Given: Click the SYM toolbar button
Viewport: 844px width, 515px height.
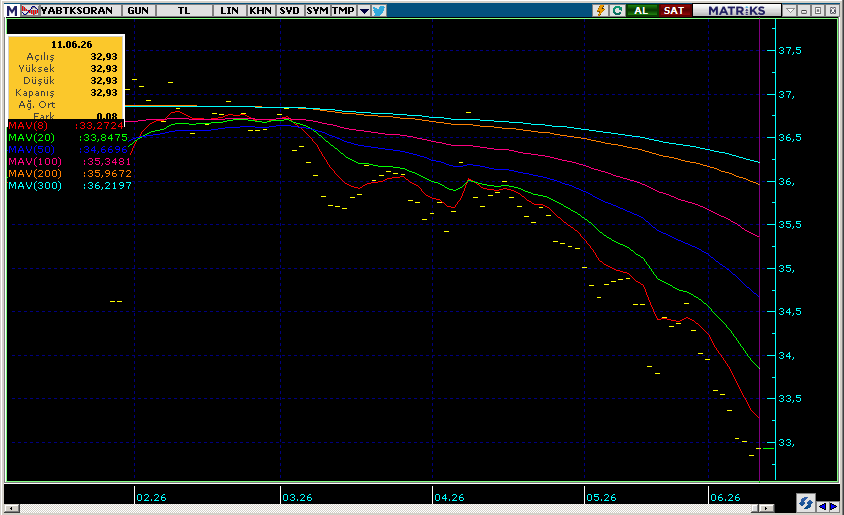Looking at the screenshot, I should tap(318, 10).
